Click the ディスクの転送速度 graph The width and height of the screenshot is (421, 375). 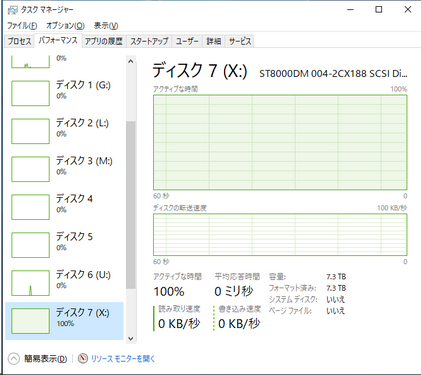pyautogui.click(x=280, y=235)
